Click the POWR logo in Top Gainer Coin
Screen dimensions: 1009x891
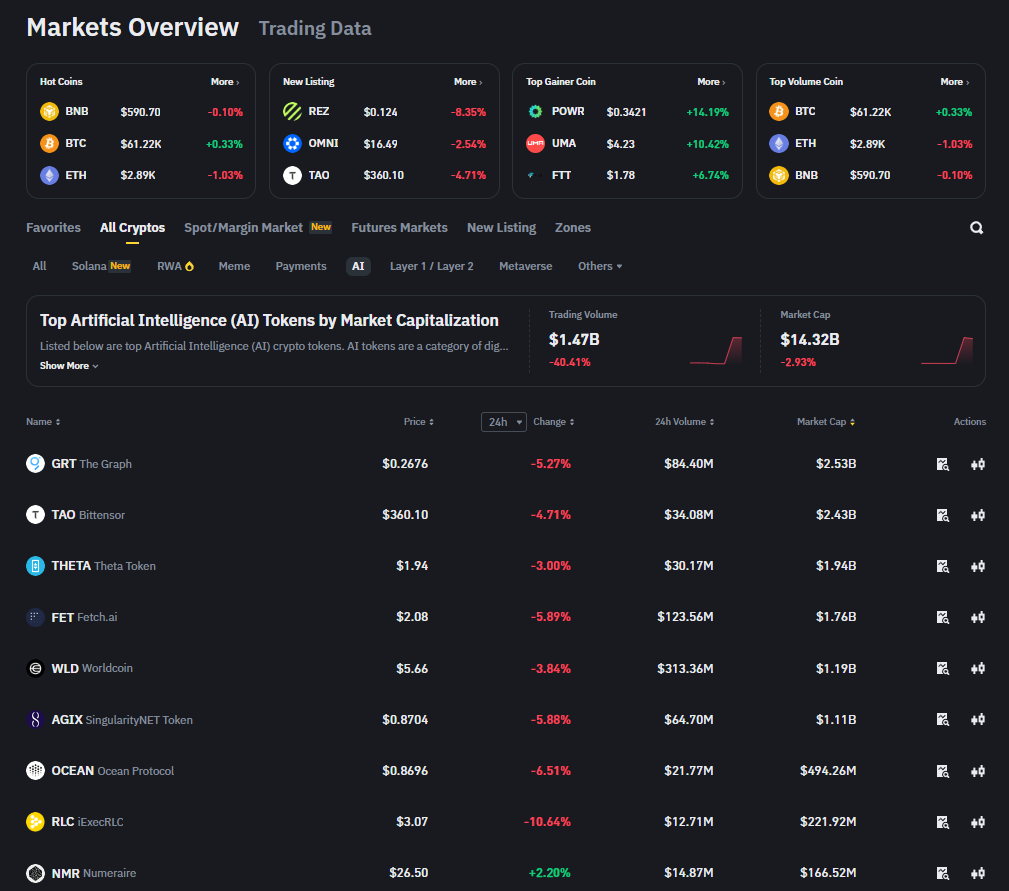click(x=535, y=111)
